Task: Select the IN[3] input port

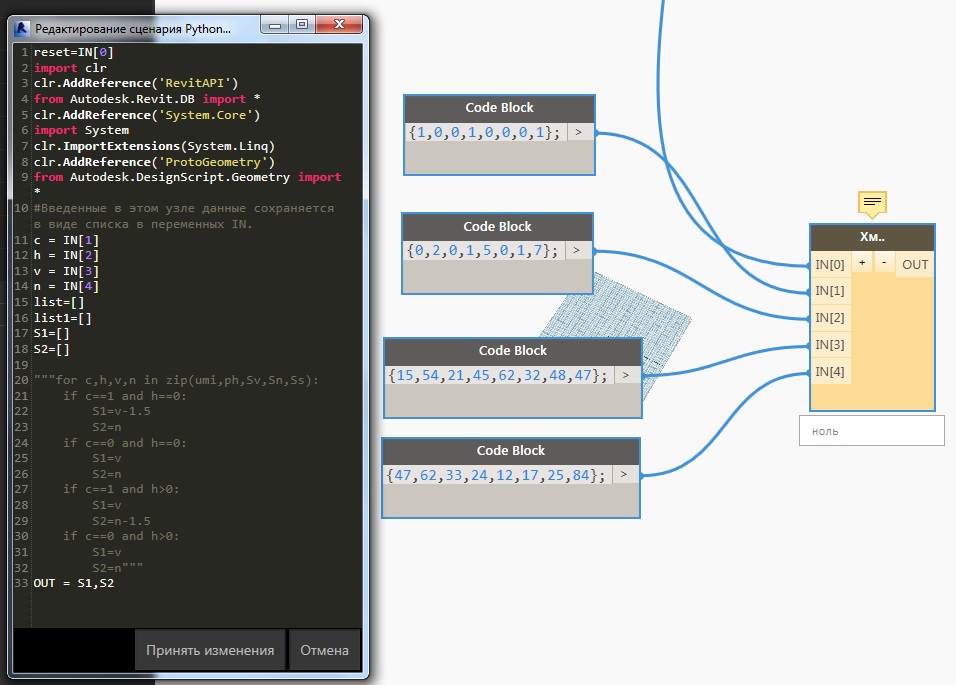Action: click(x=830, y=345)
